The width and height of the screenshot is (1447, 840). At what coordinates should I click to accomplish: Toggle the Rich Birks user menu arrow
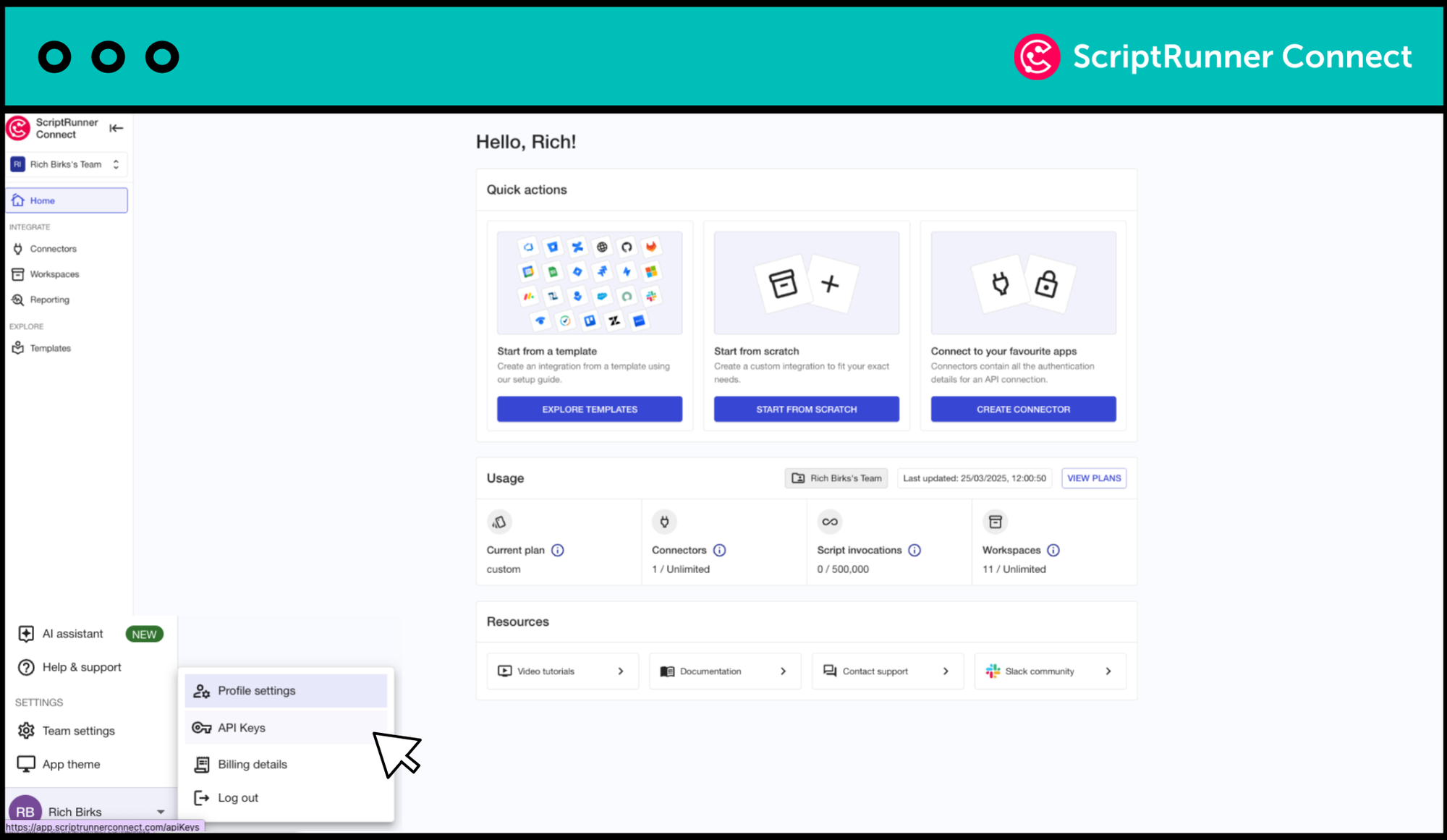coord(161,812)
